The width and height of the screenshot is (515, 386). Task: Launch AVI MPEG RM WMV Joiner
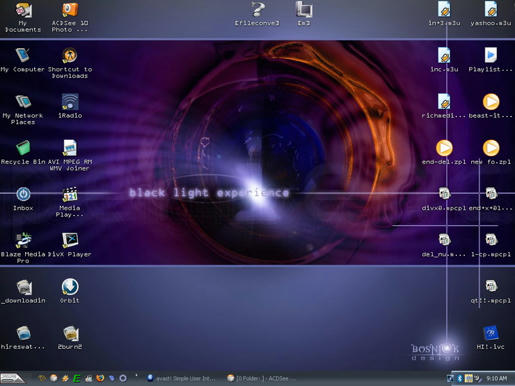[70, 155]
